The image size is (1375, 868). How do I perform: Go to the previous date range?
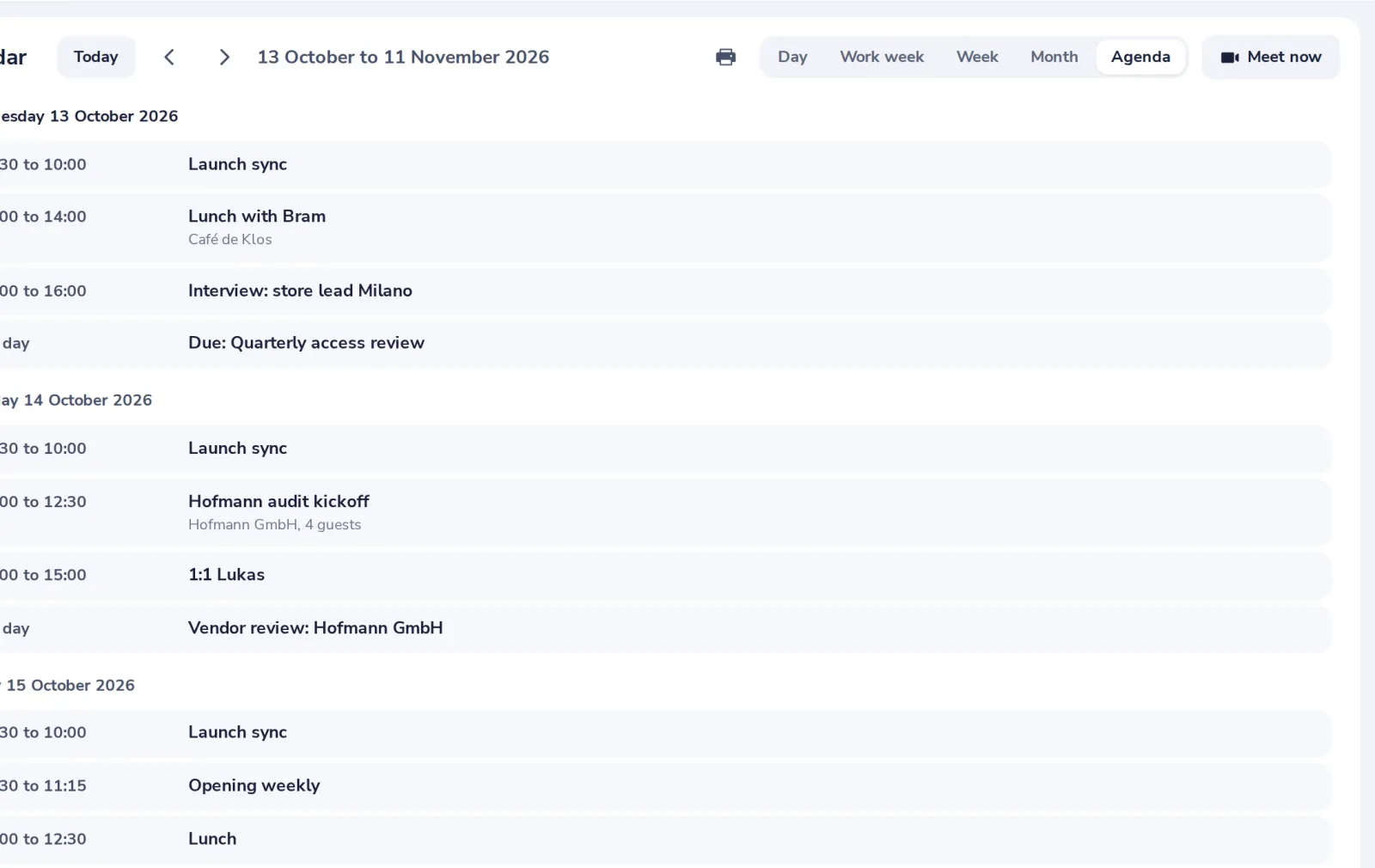coord(169,57)
